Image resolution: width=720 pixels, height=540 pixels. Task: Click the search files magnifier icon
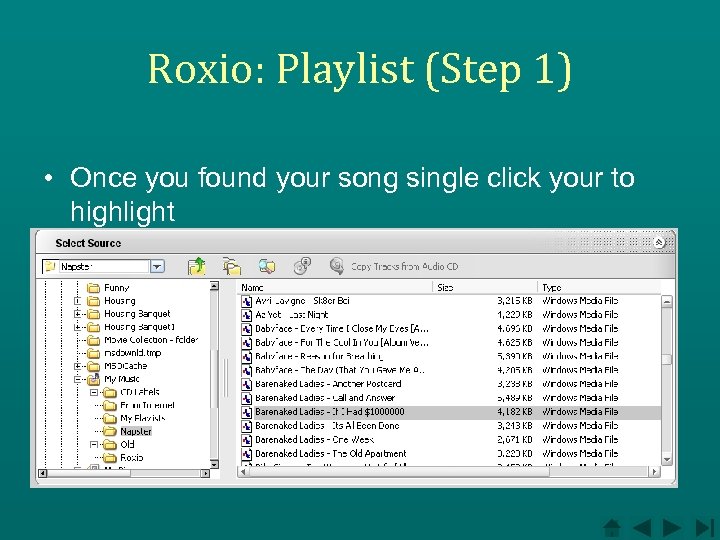[267, 266]
